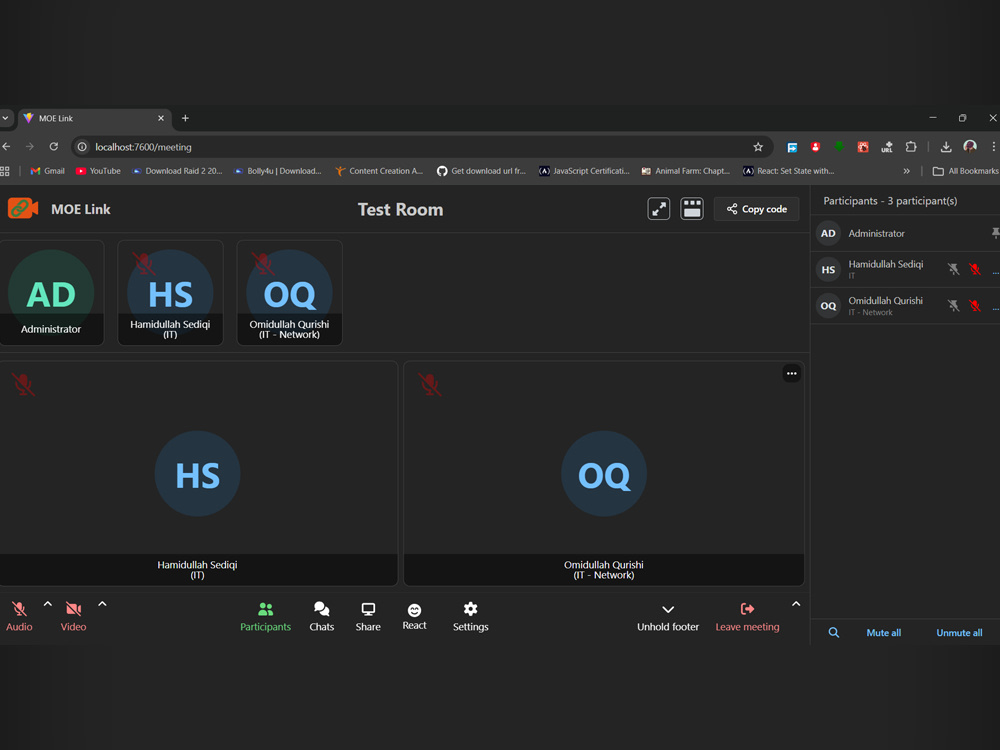Reload the page

pyautogui.click(x=54, y=147)
